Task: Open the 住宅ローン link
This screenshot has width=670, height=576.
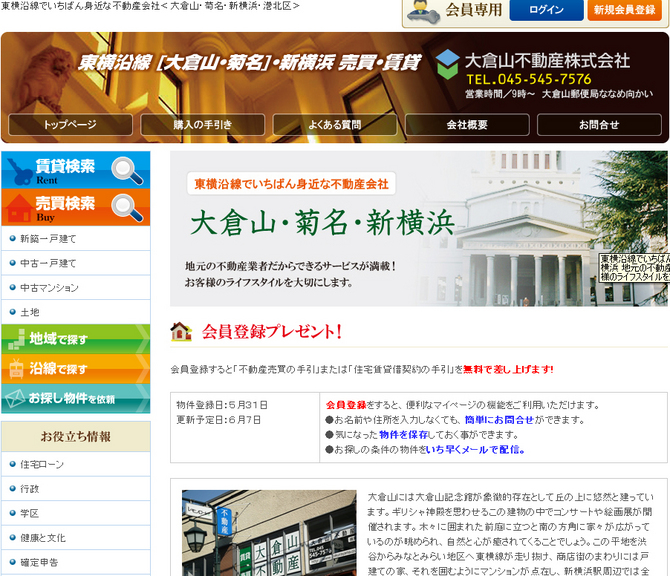Action: click(42, 464)
